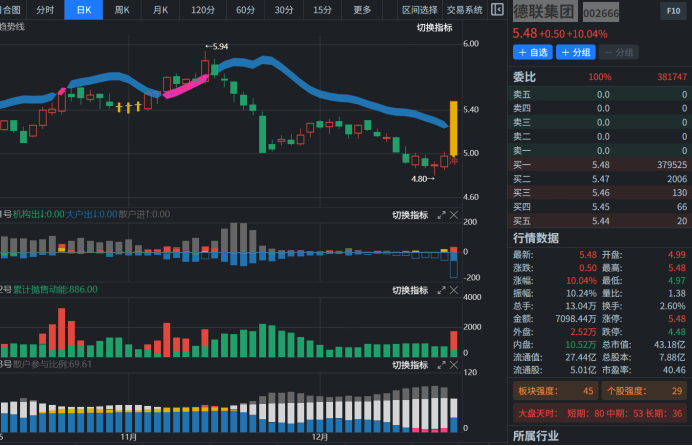
Task: Close the first indicator sub-panel
Action: pos(454,215)
